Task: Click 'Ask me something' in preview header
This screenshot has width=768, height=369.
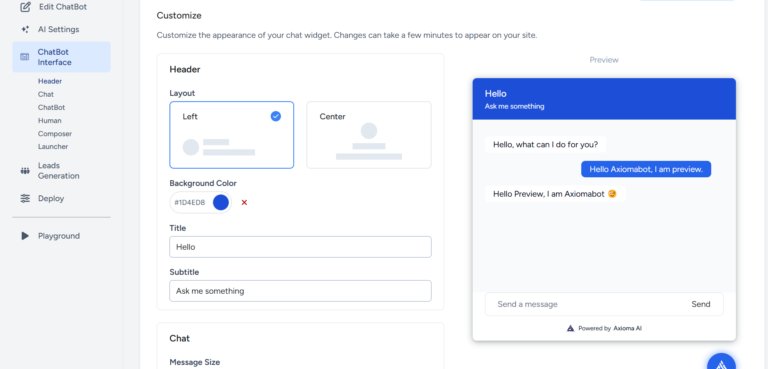Action: (x=514, y=106)
